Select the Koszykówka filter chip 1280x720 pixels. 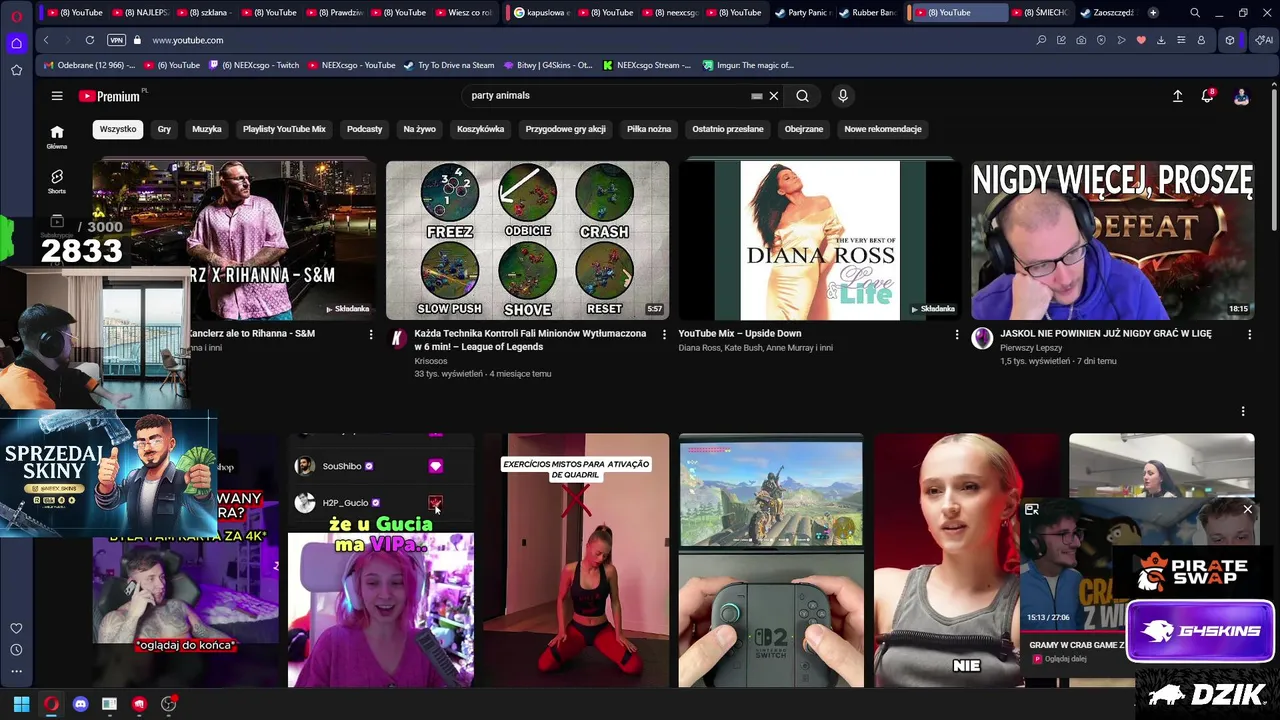click(481, 129)
